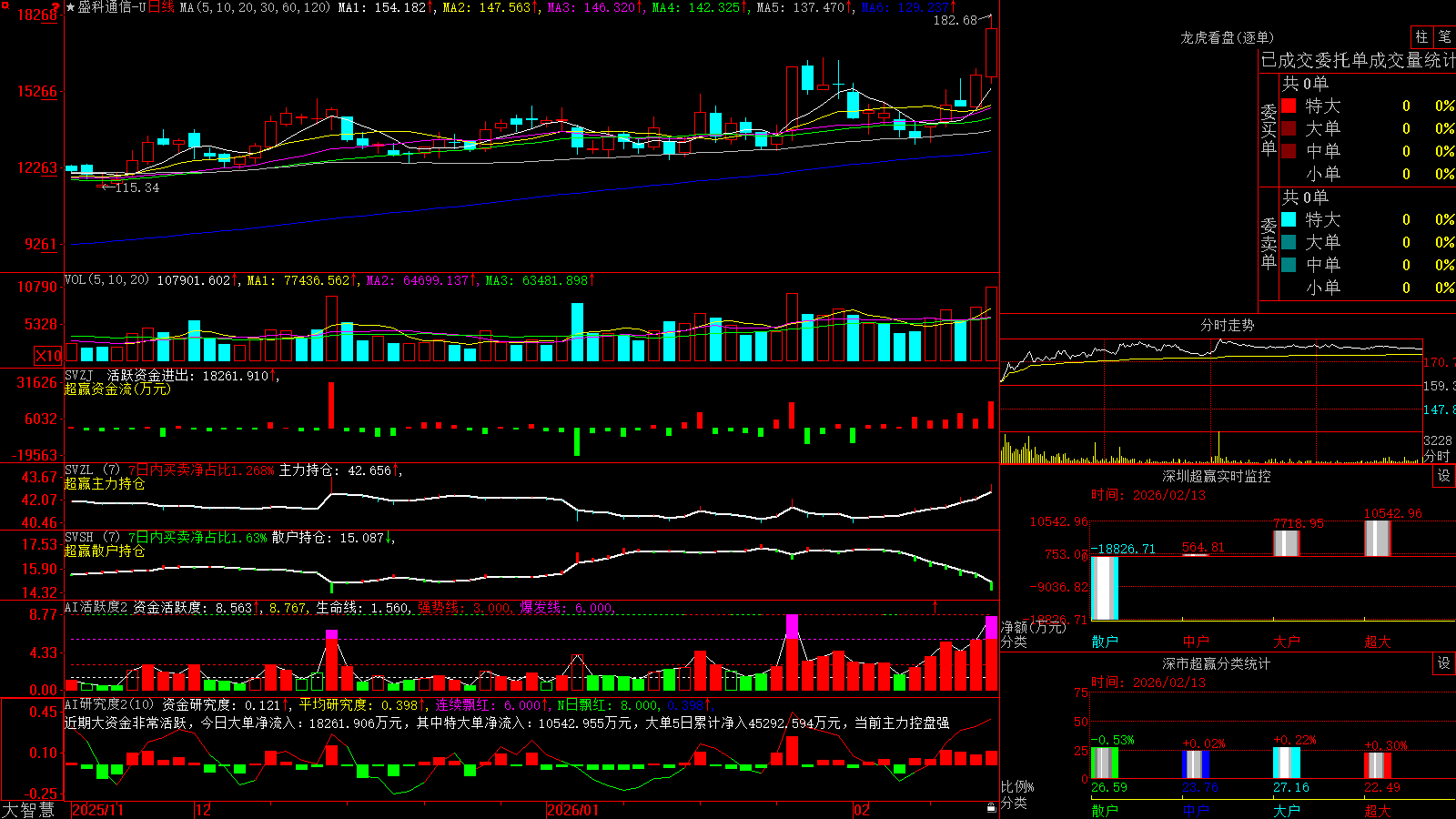Click the yellow 超赢散户持仓 label
The image size is (1456, 819).
coord(105,551)
